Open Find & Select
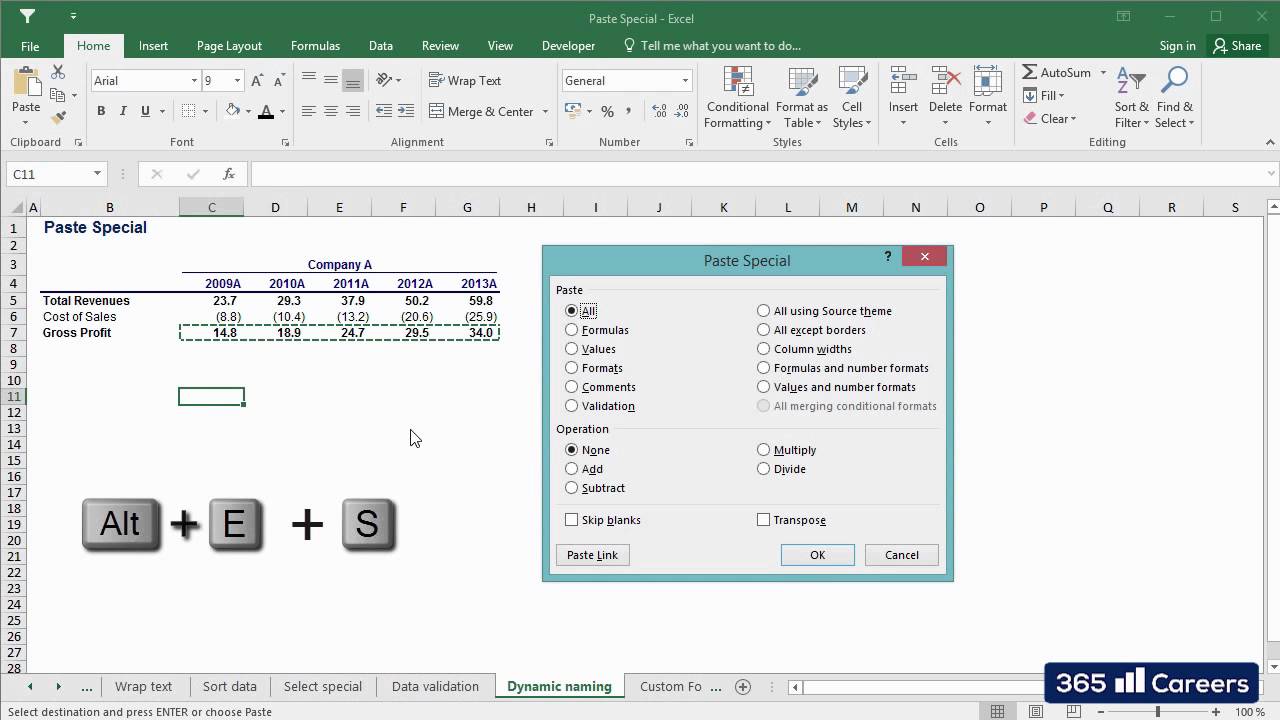This screenshot has height=720, width=1280. pos(1174,98)
